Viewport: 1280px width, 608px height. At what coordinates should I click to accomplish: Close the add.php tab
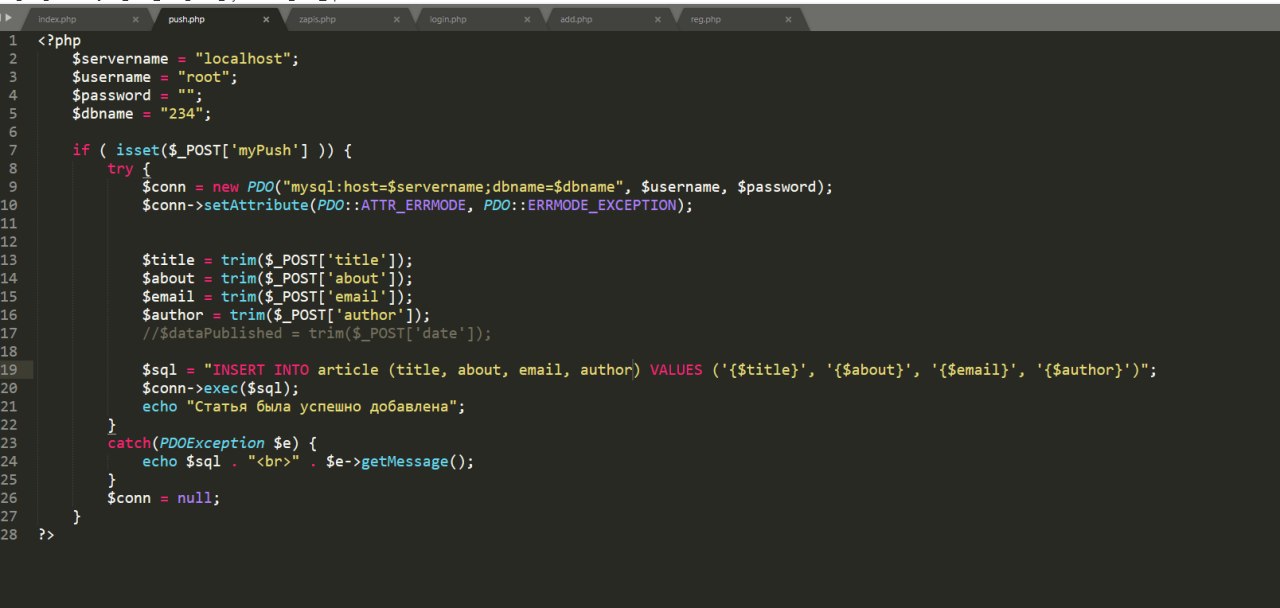pyautogui.click(x=658, y=20)
